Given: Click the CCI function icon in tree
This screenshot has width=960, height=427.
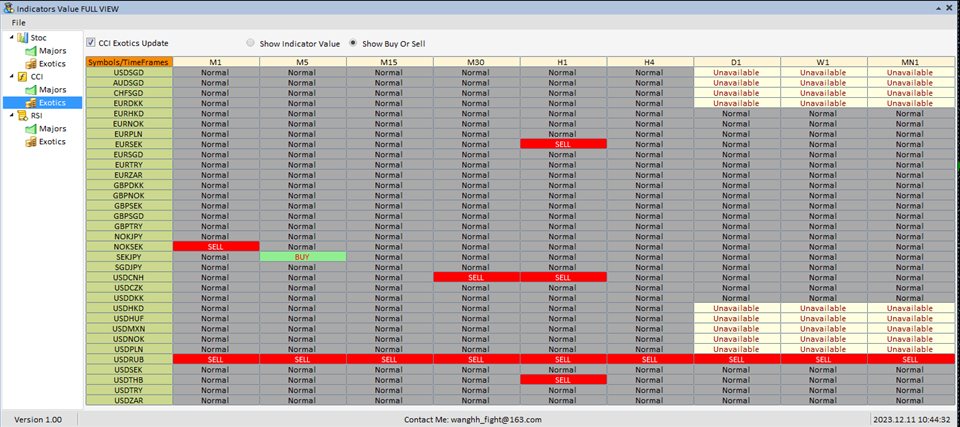Looking at the screenshot, I should pos(22,77).
